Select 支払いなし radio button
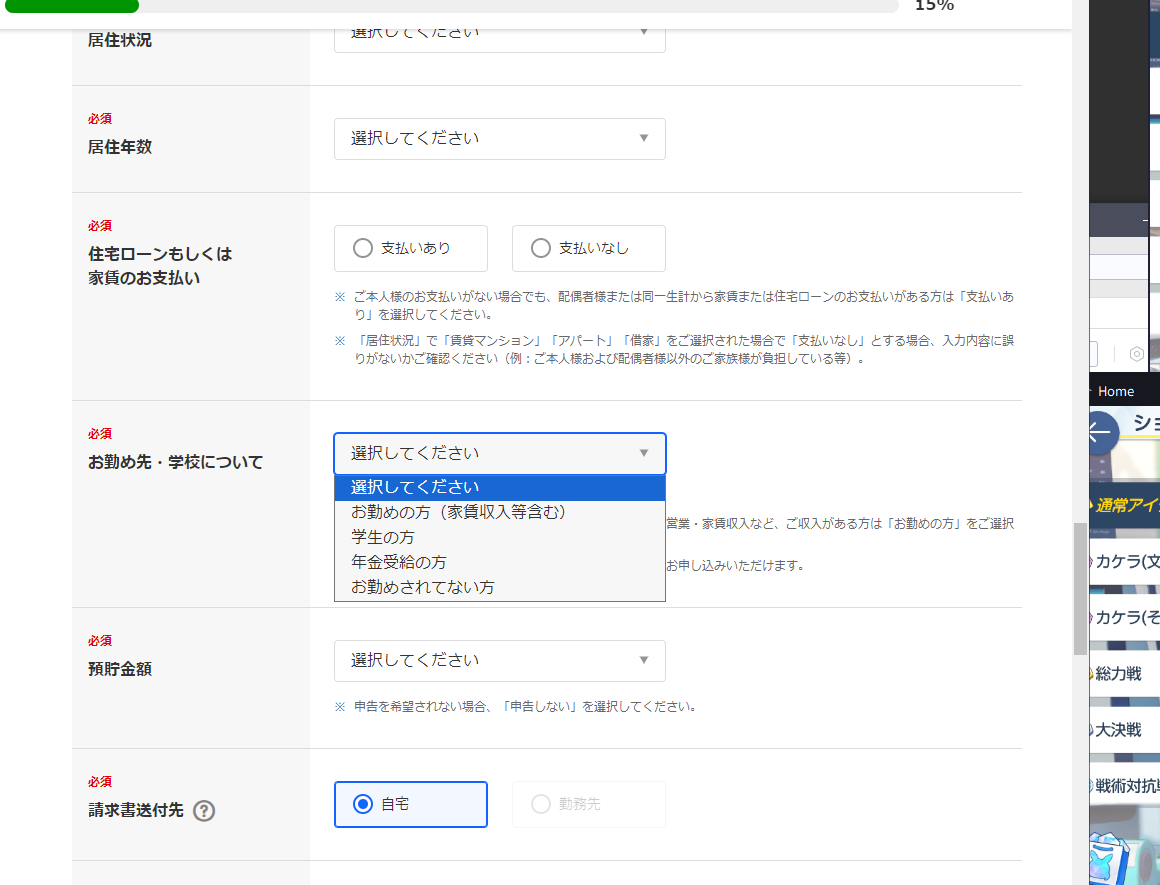Image resolution: width=1160 pixels, height=885 pixels. pos(588,248)
